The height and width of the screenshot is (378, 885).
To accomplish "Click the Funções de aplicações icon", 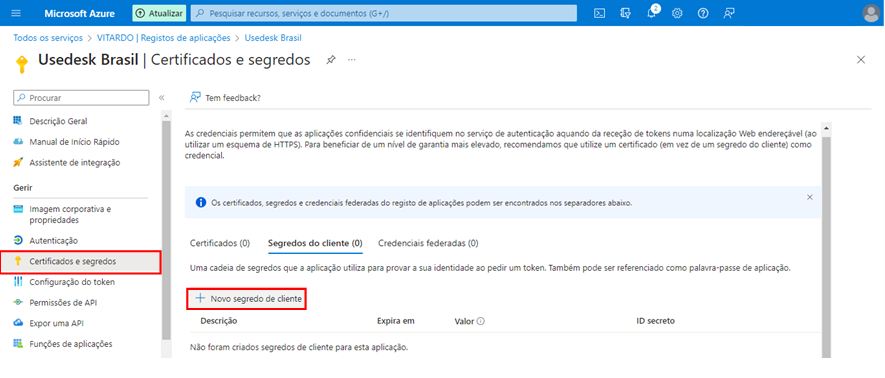I will click(18, 344).
